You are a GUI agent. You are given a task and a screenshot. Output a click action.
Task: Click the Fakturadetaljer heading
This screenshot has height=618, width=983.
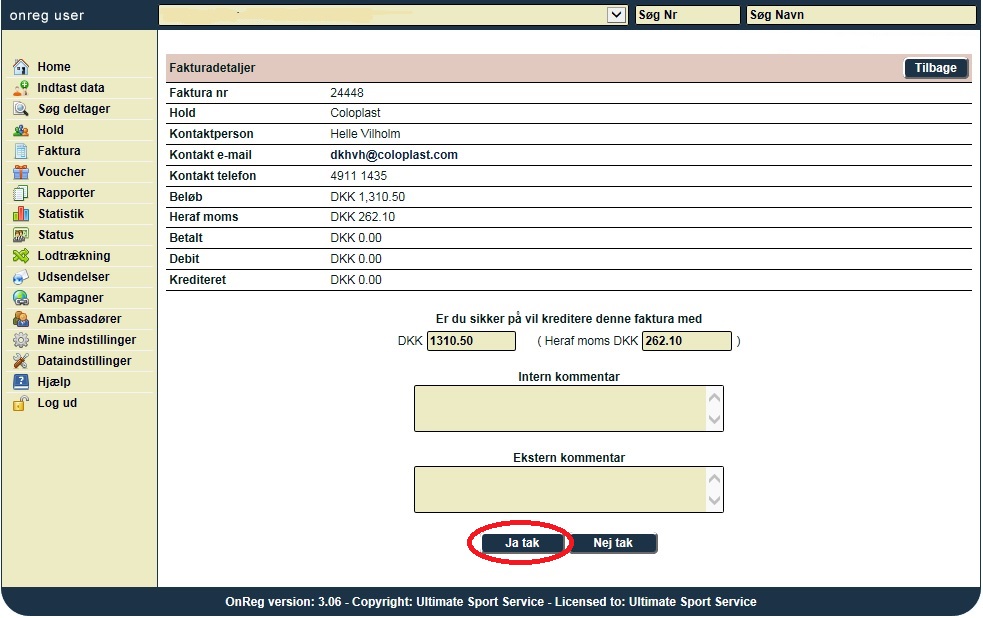212,68
